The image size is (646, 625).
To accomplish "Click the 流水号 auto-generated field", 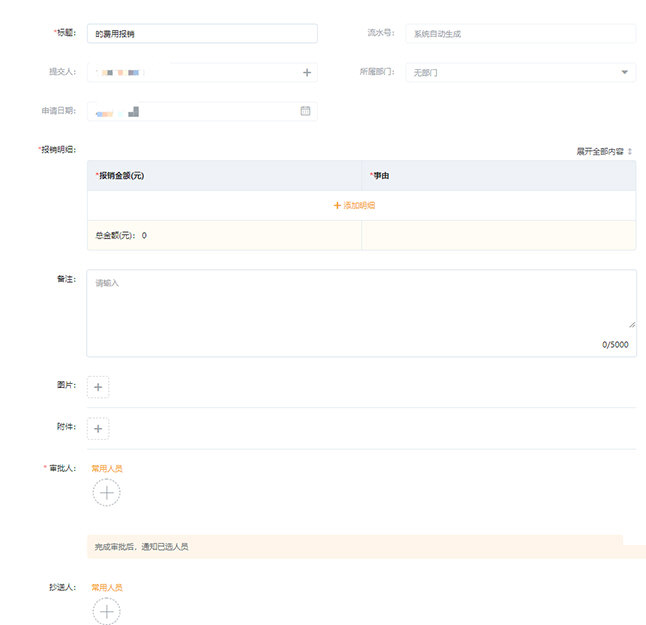I will 520,34.
